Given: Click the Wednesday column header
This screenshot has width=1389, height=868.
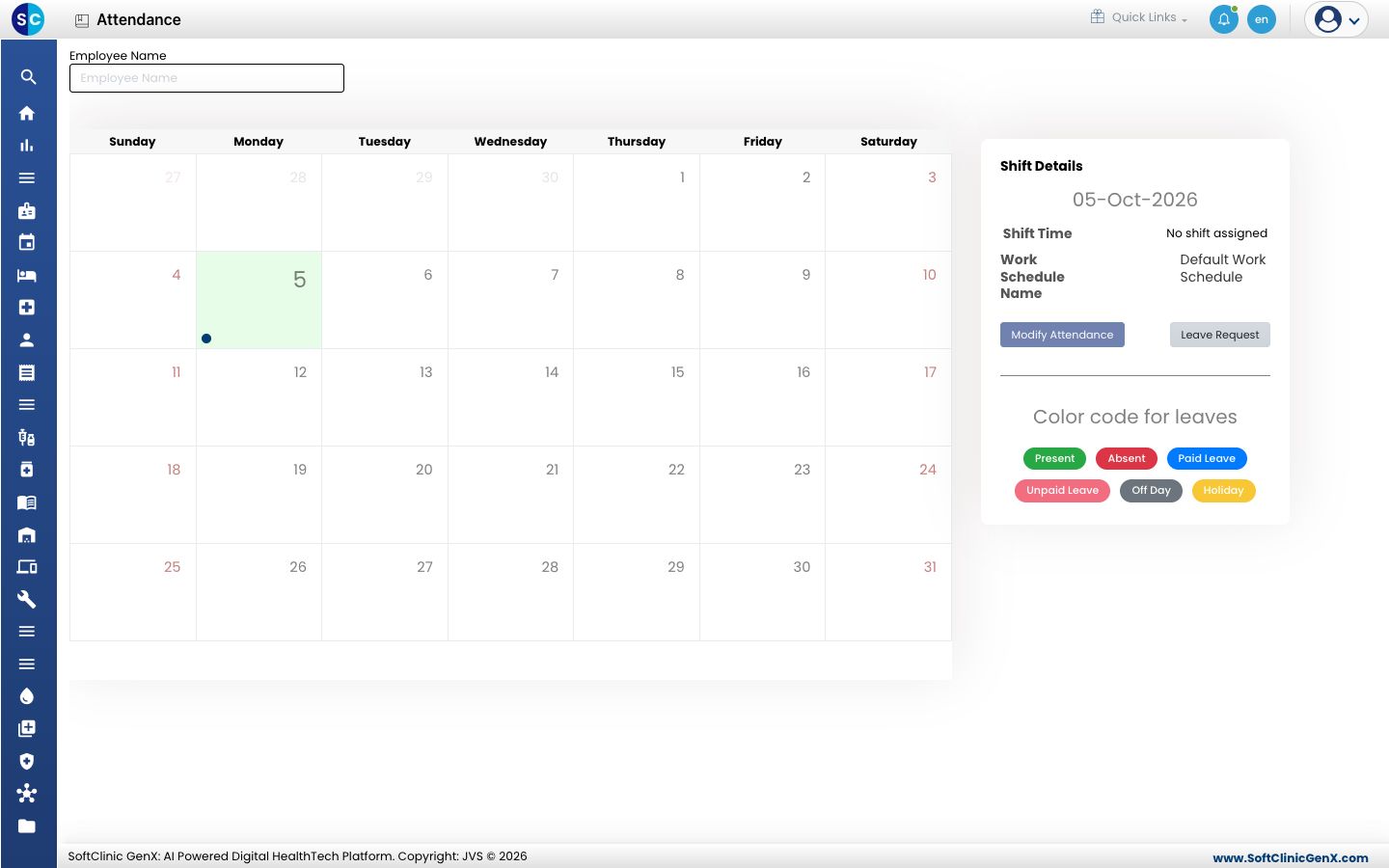Looking at the screenshot, I should tap(510, 142).
